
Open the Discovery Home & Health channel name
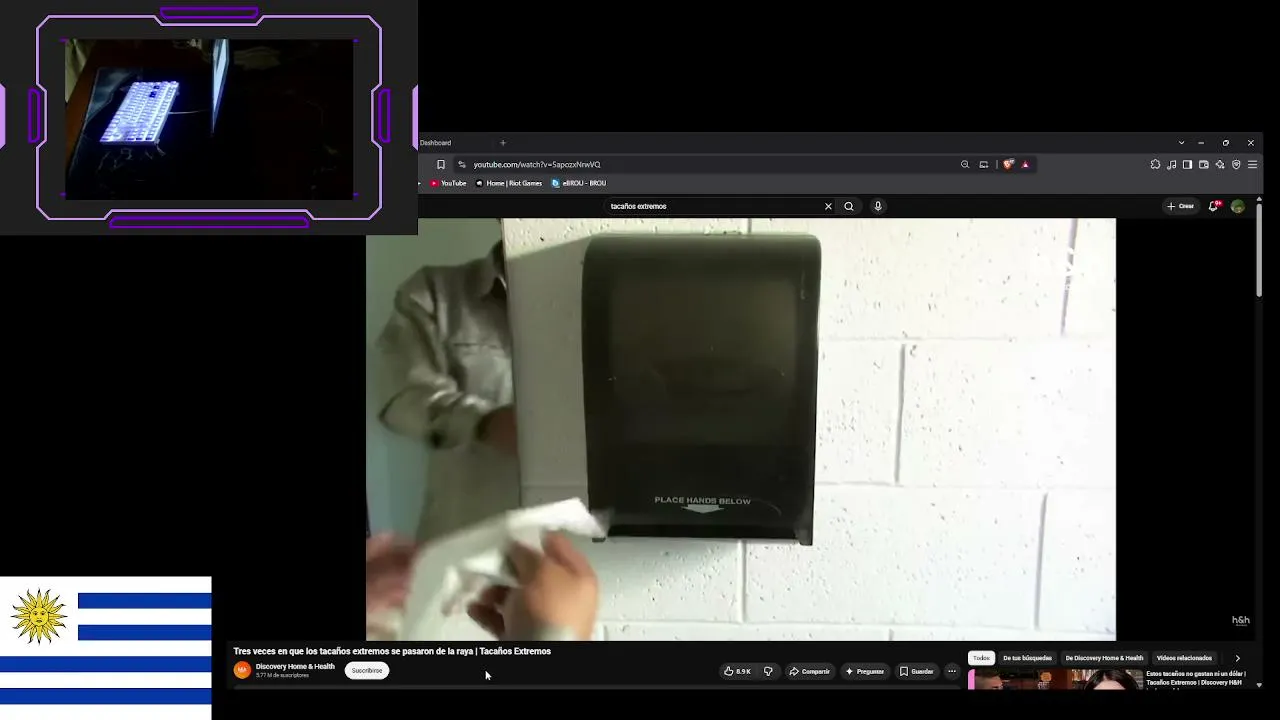coord(295,666)
